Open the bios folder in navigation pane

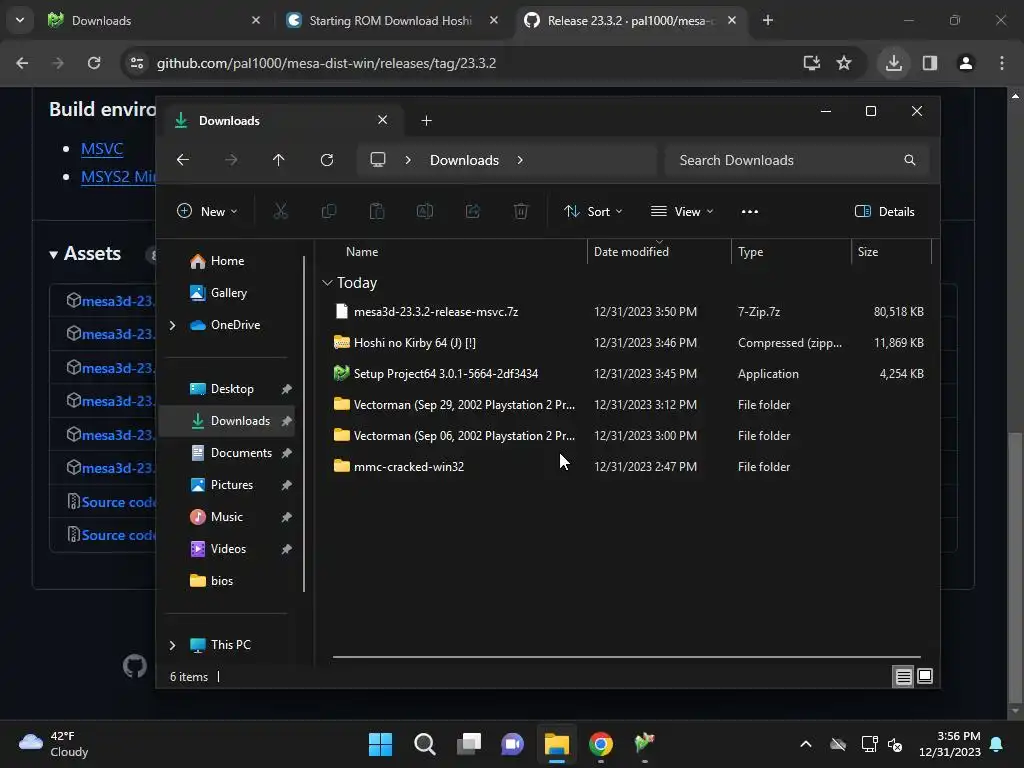tap(221, 581)
